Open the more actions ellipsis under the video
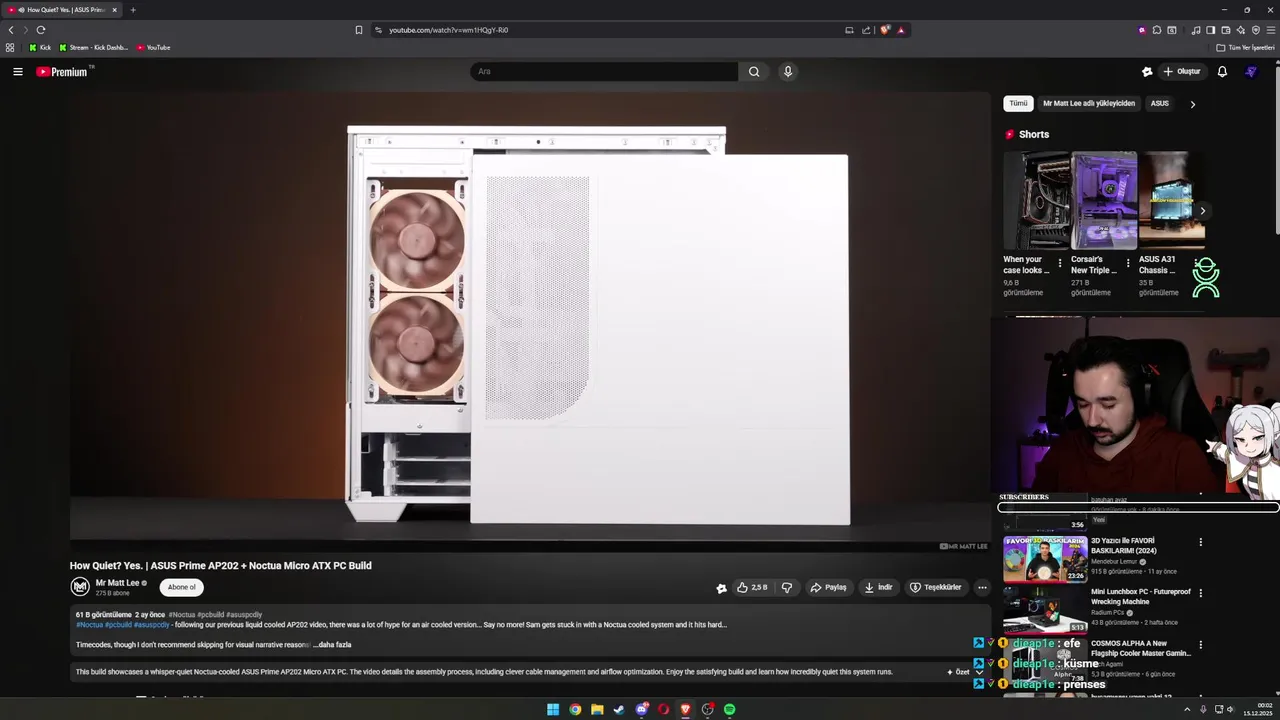Image resolution: width=1280 pixels, height=720 pixels. pos(982,588)
